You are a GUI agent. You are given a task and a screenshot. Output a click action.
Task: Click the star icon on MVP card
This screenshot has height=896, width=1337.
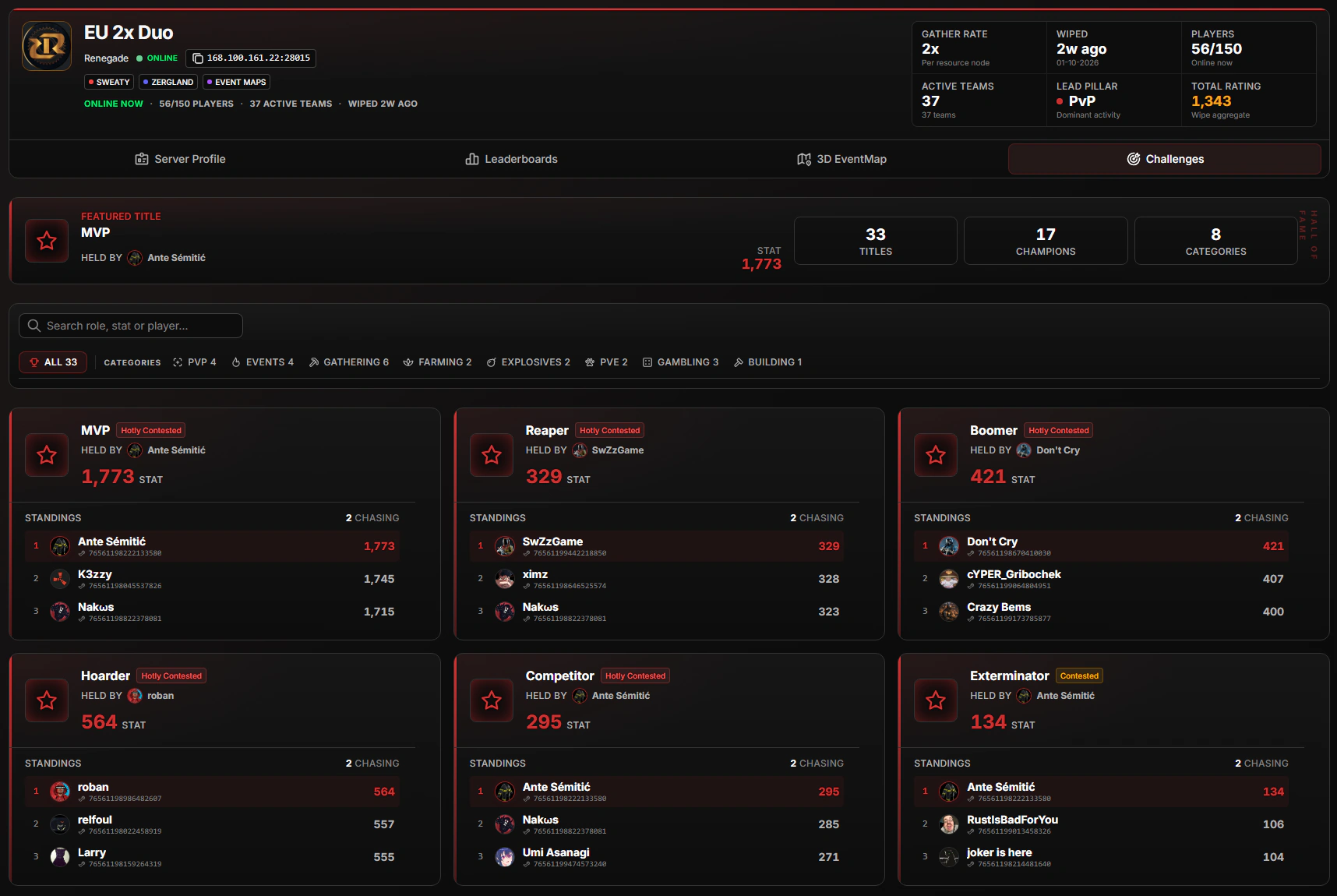click(47, 455)
